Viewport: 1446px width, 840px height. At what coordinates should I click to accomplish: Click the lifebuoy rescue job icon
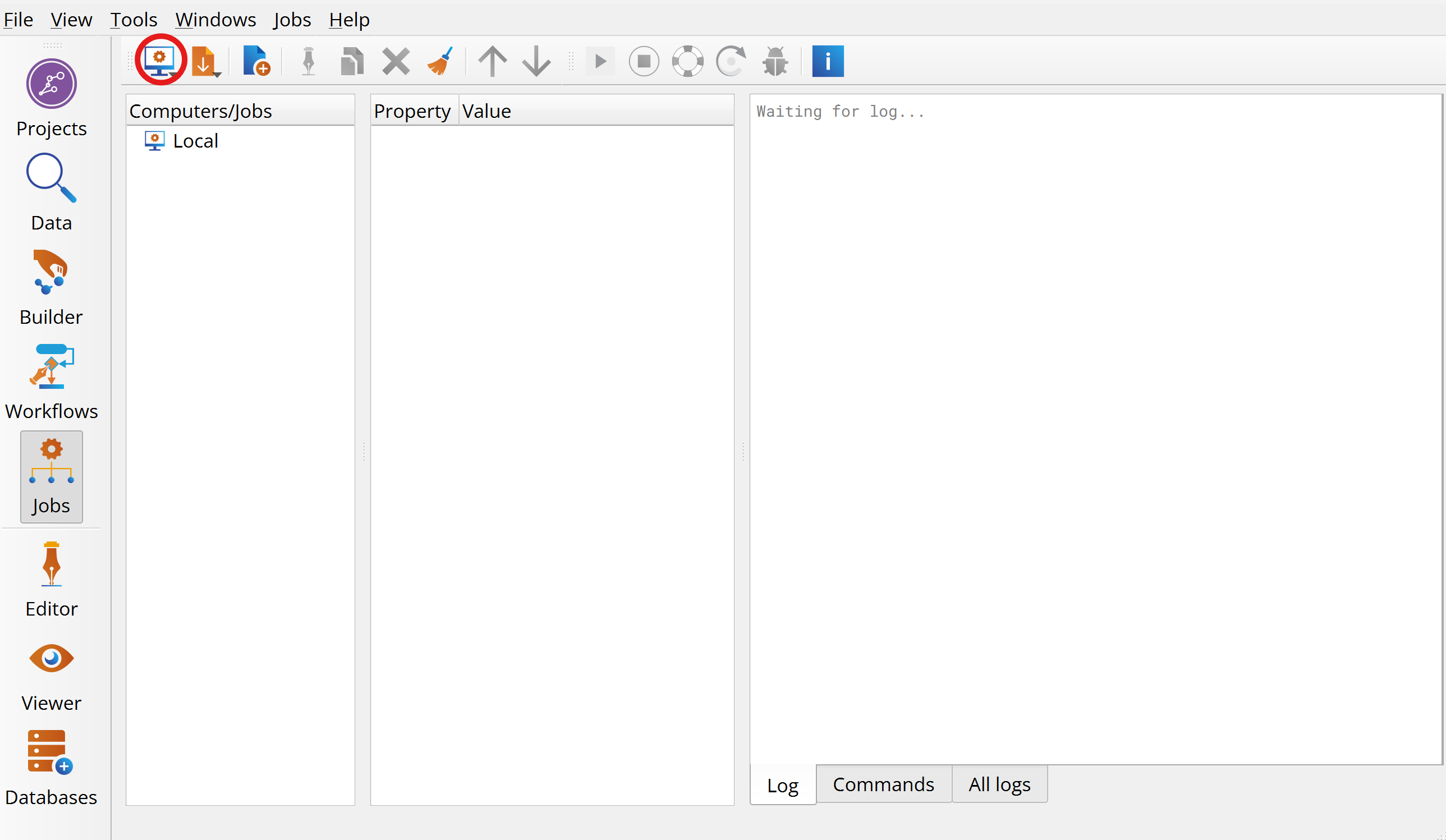(687, 61)
